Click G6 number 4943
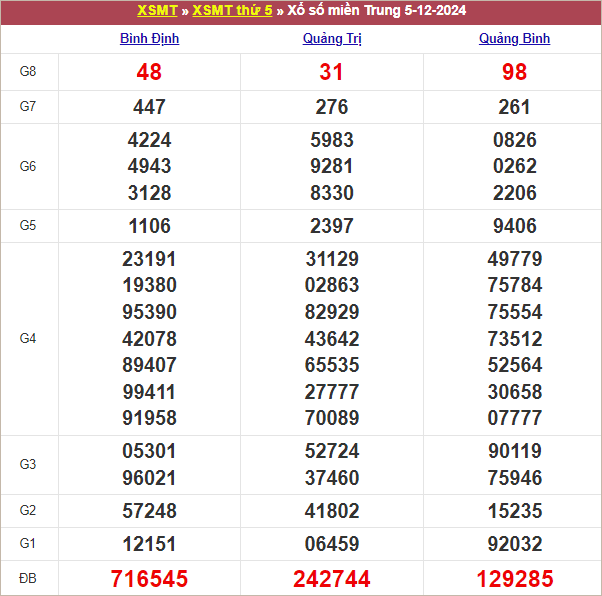This screenshot has width=602, height=596. (149, 166)
